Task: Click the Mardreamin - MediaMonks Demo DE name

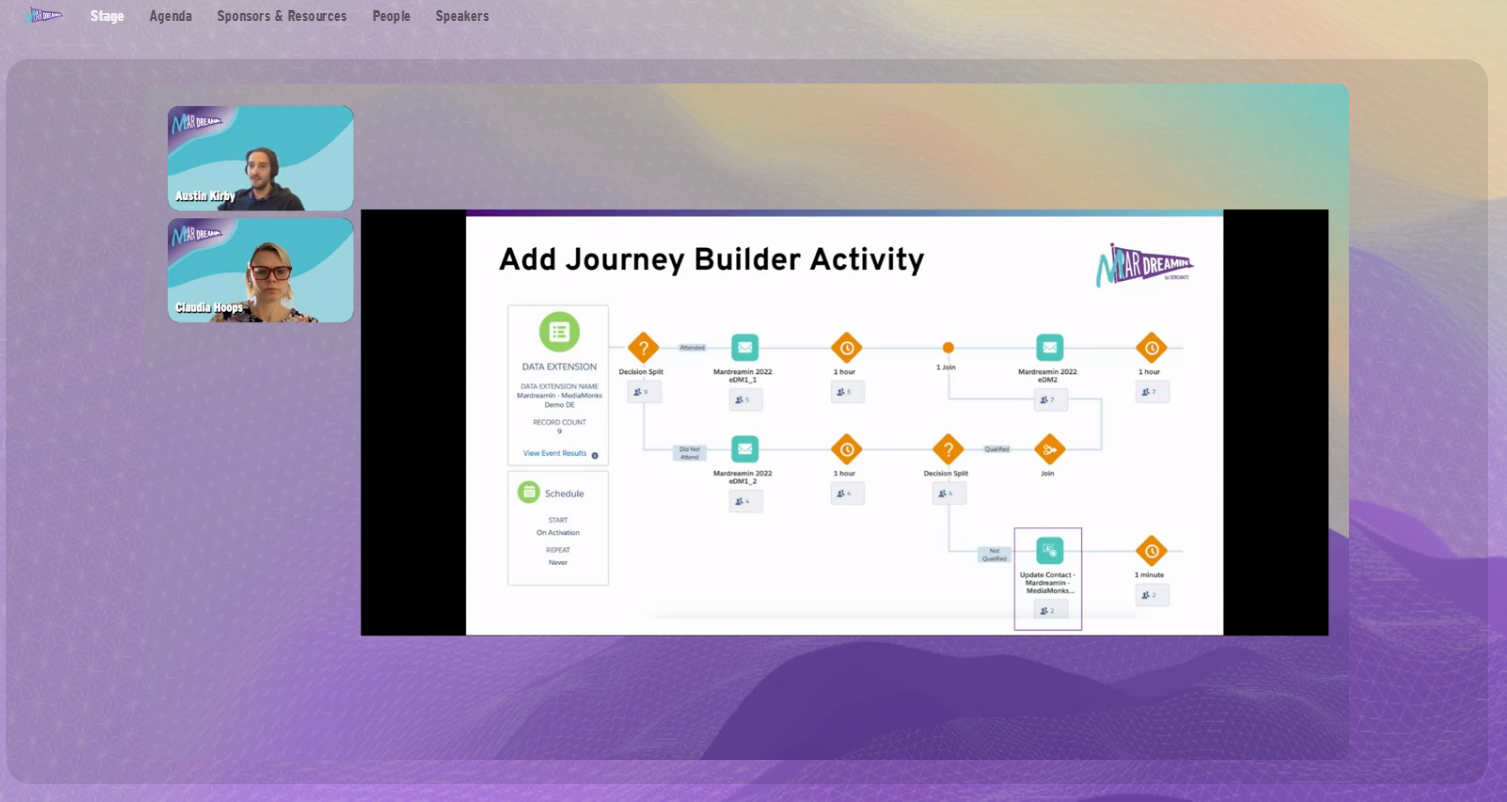Action: 559,400
